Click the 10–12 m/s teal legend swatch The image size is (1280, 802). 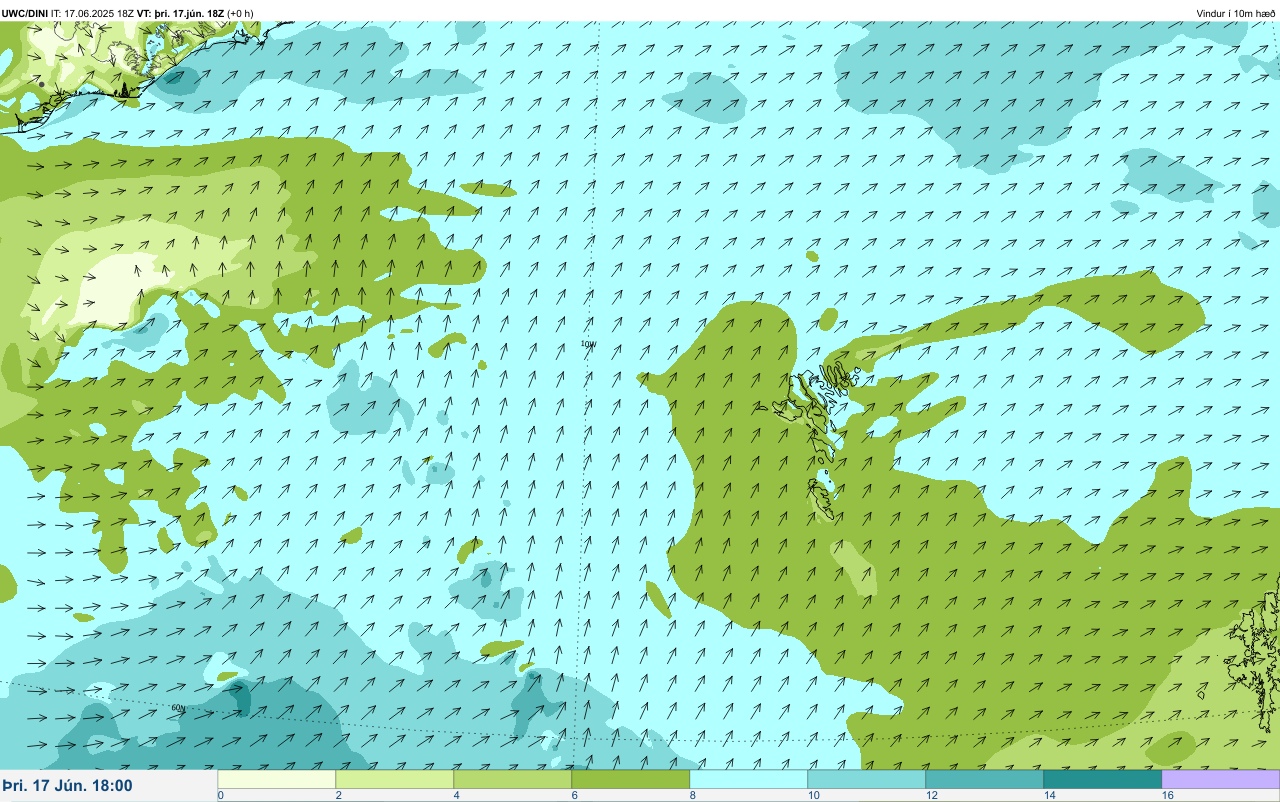(867, 779)
